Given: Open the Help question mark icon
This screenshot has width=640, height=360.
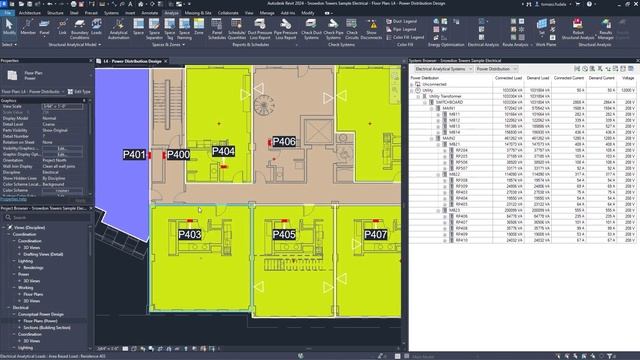Looking at the screenshot, I should point(589,4).
